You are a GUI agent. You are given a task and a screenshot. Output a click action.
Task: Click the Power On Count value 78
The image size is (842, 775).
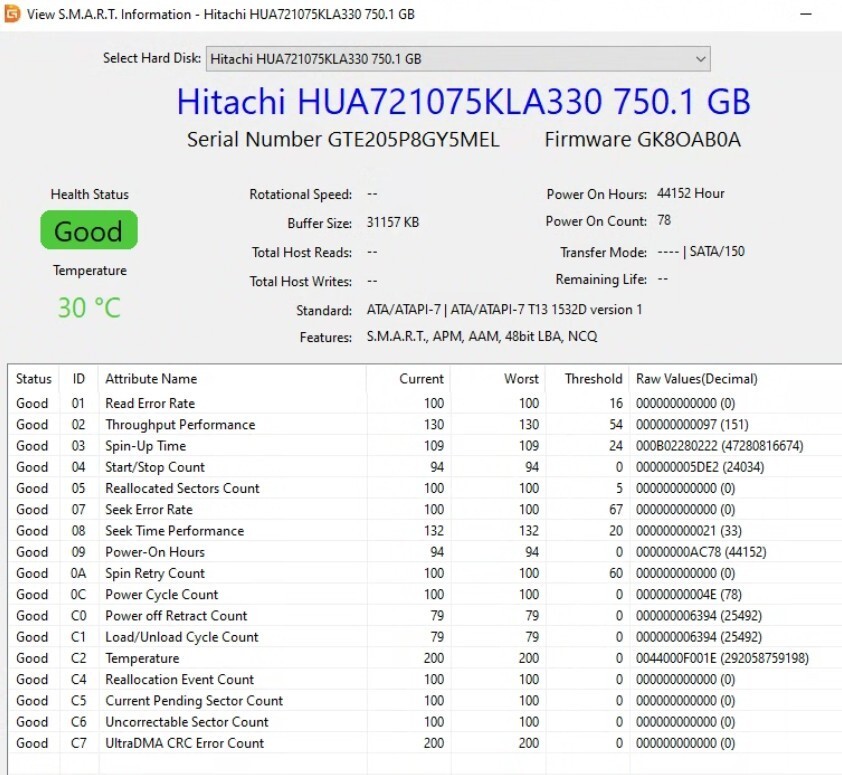(x=664, y=220)
